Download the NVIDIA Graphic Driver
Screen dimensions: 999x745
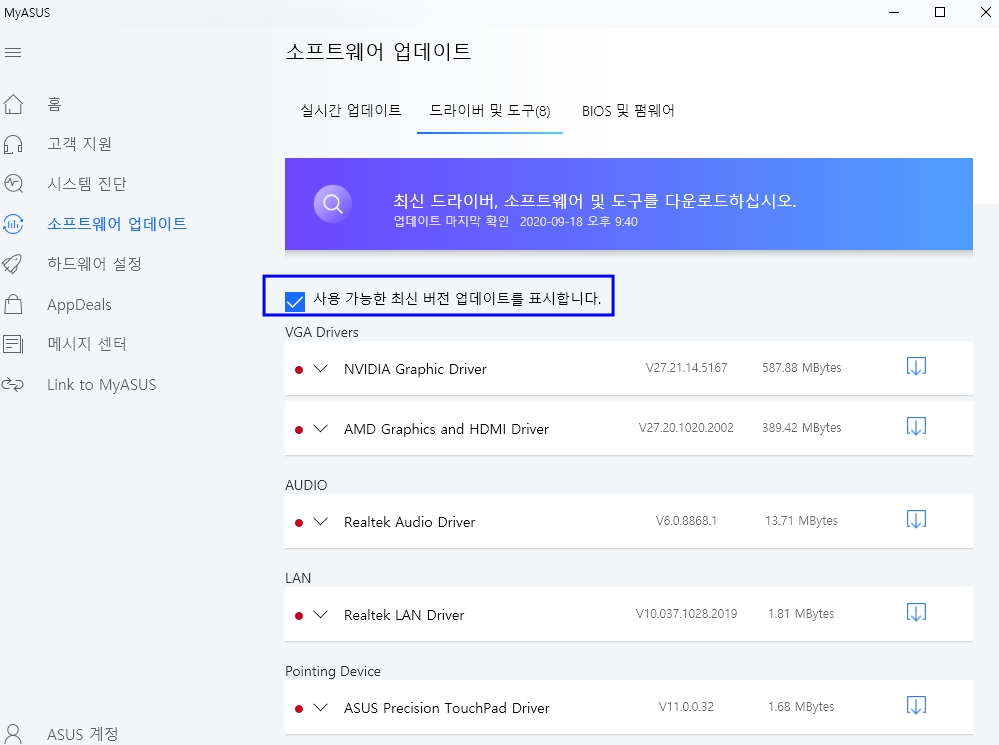(x=916, y=366)
